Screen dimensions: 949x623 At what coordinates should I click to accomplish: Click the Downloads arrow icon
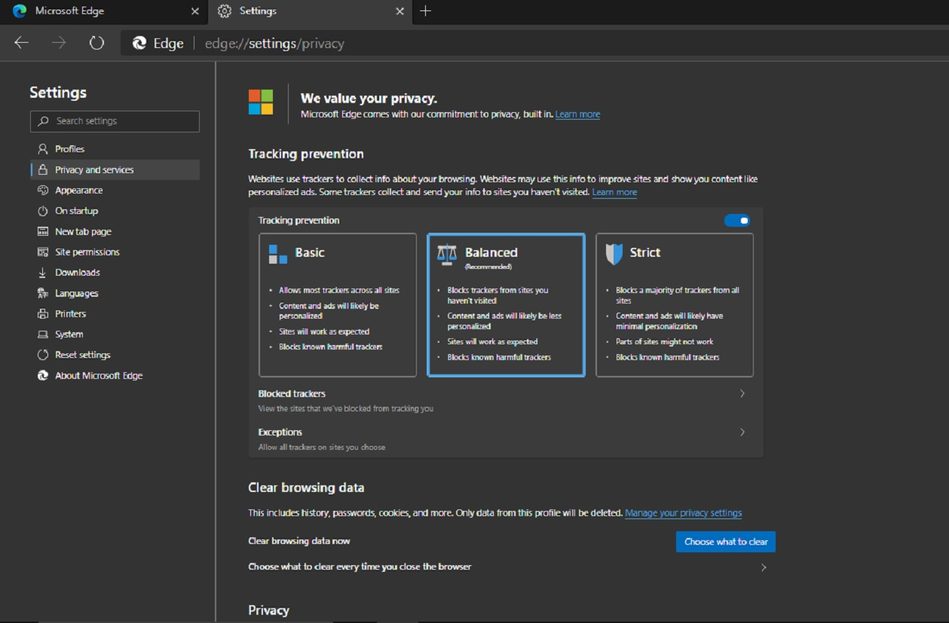(42, 272)
